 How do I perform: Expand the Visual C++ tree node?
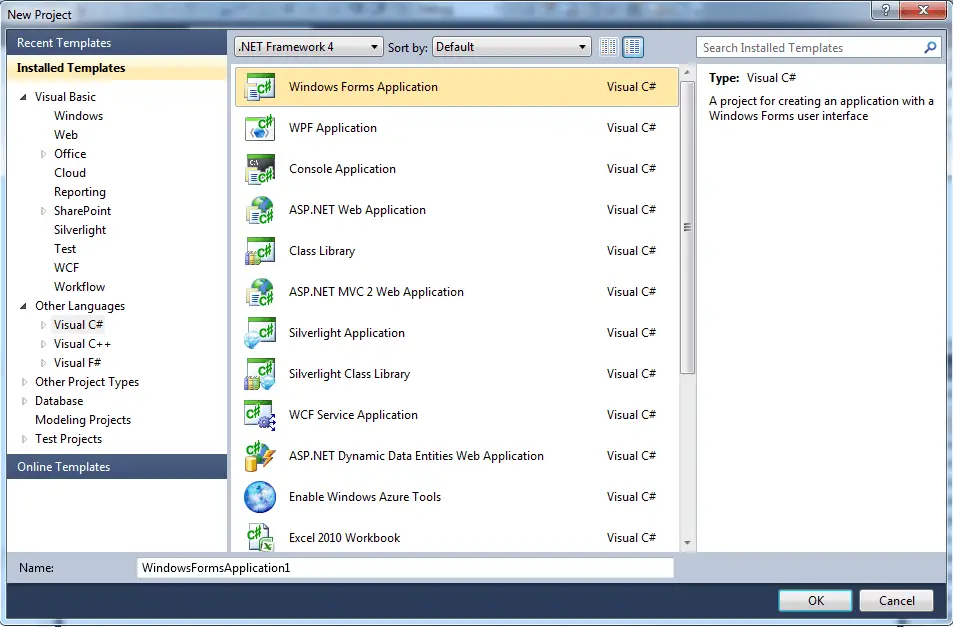pyautogui.click(x=43, y=344)
